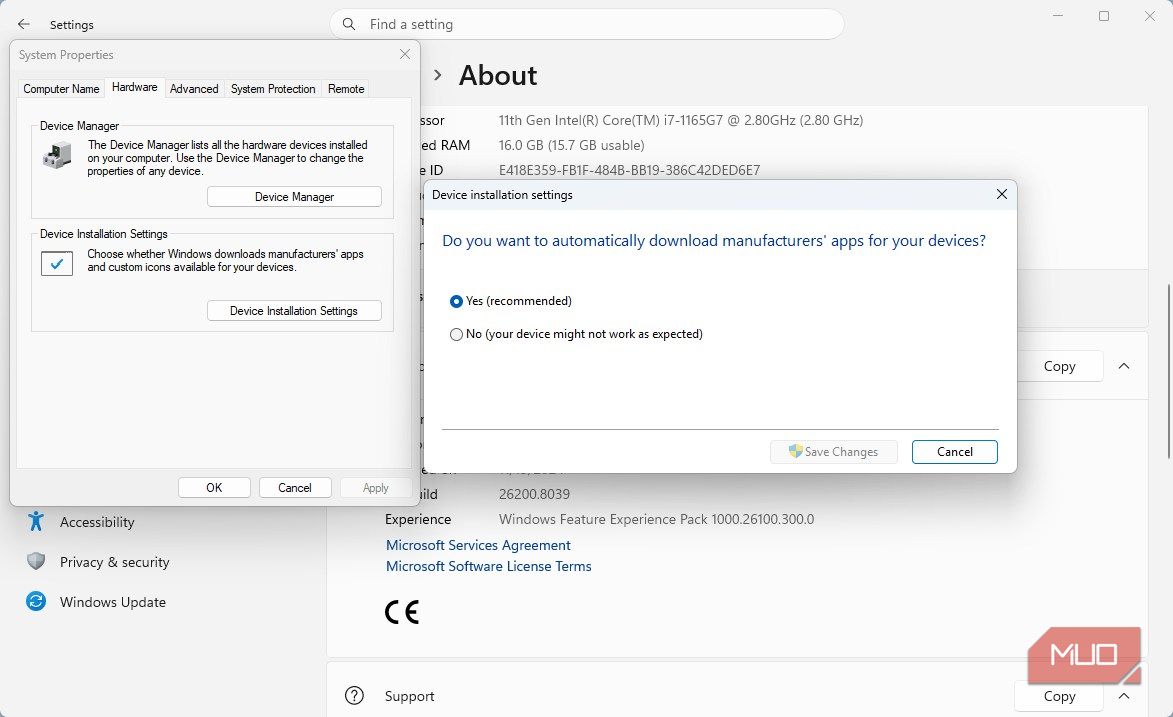Screen dimensions: 1173x717
Task: Click the Accessibility icon in Settings sidebar
Action: tap(36, 521)
